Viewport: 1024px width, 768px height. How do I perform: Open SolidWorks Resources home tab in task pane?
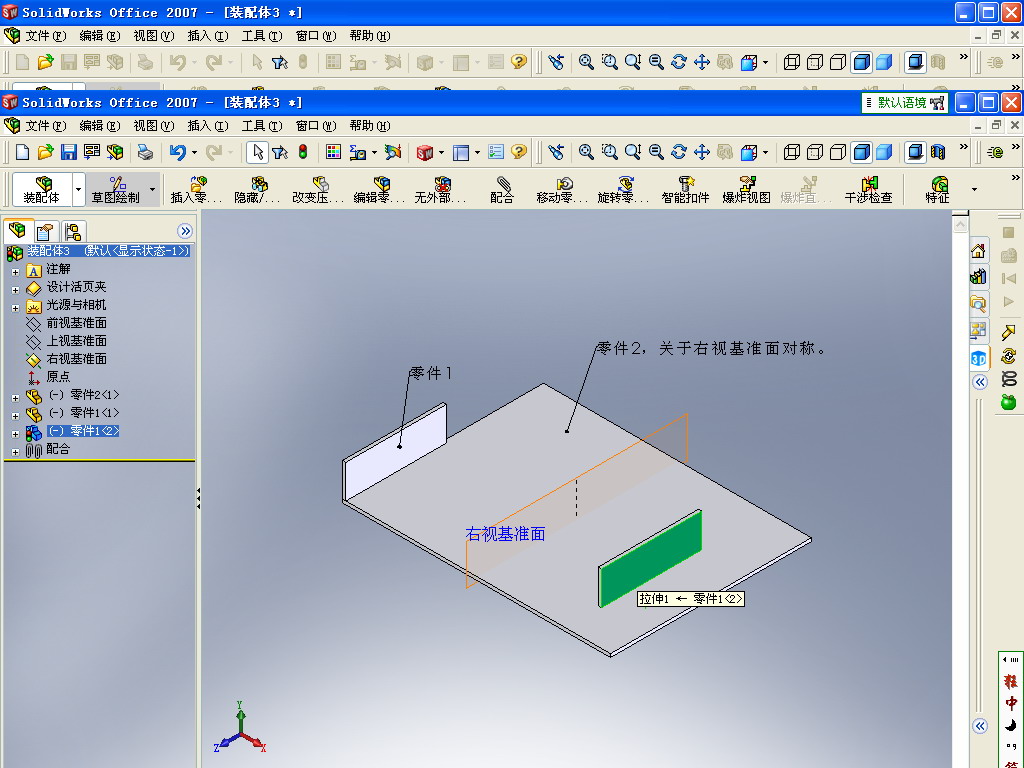[978, 251]
